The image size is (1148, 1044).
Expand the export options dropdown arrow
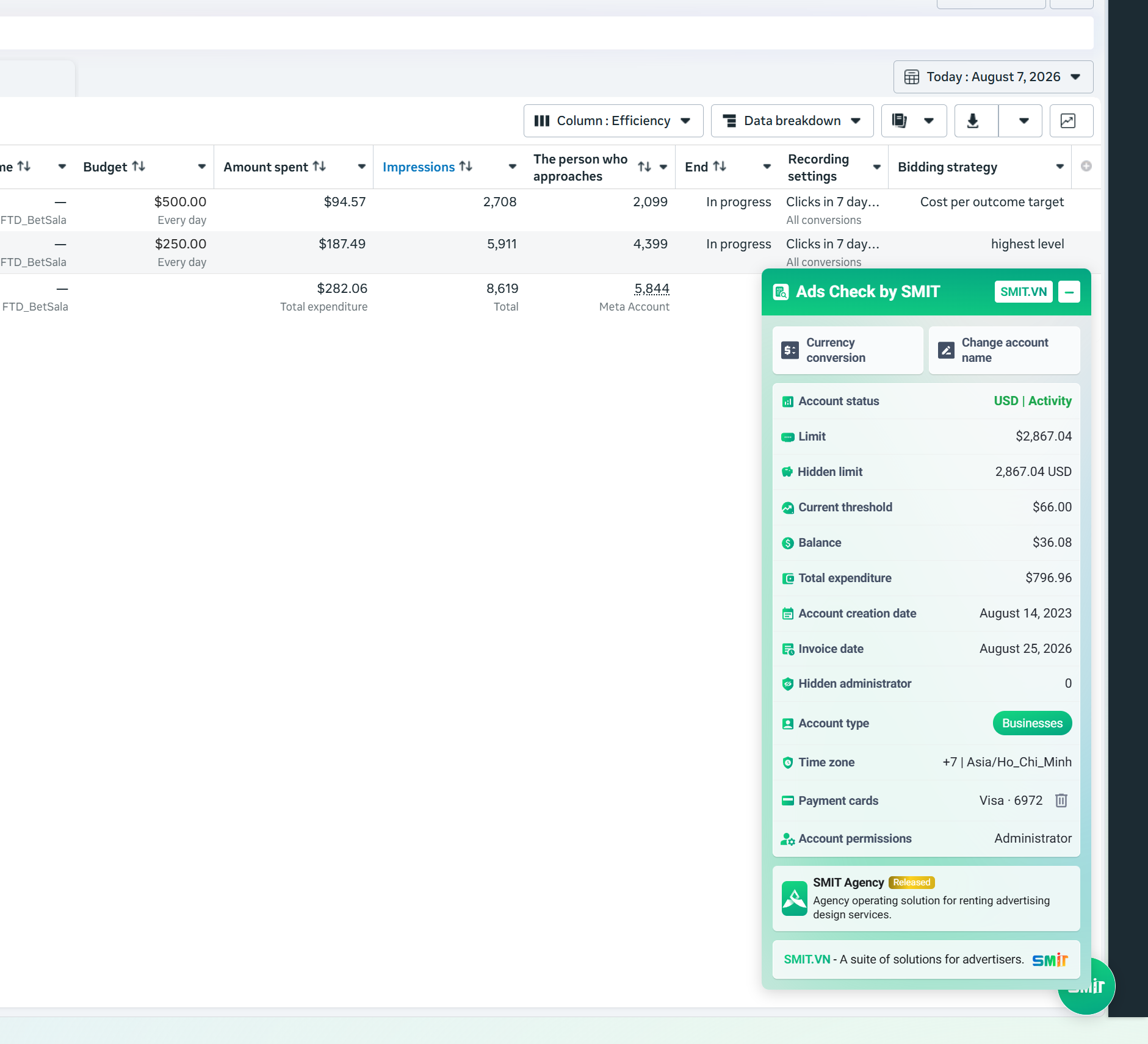(x=1024, y=121)
